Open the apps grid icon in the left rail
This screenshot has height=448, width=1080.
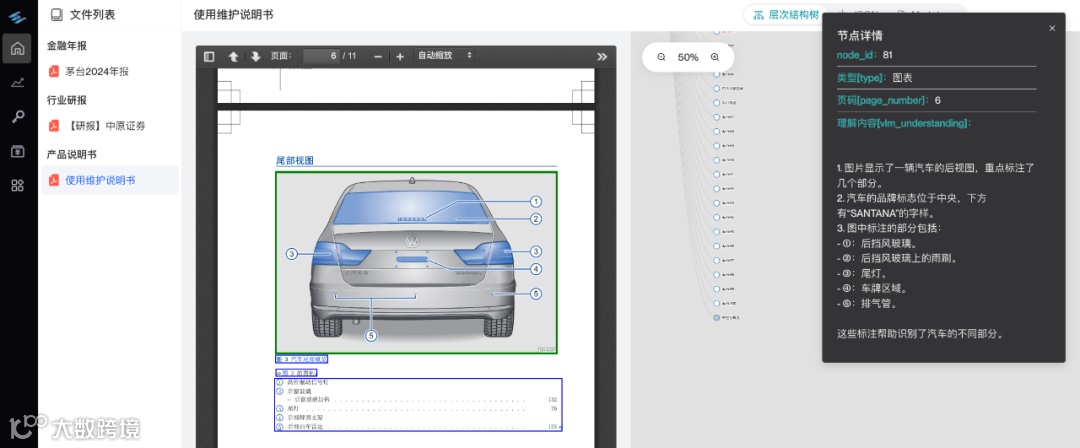pos(17,185)
